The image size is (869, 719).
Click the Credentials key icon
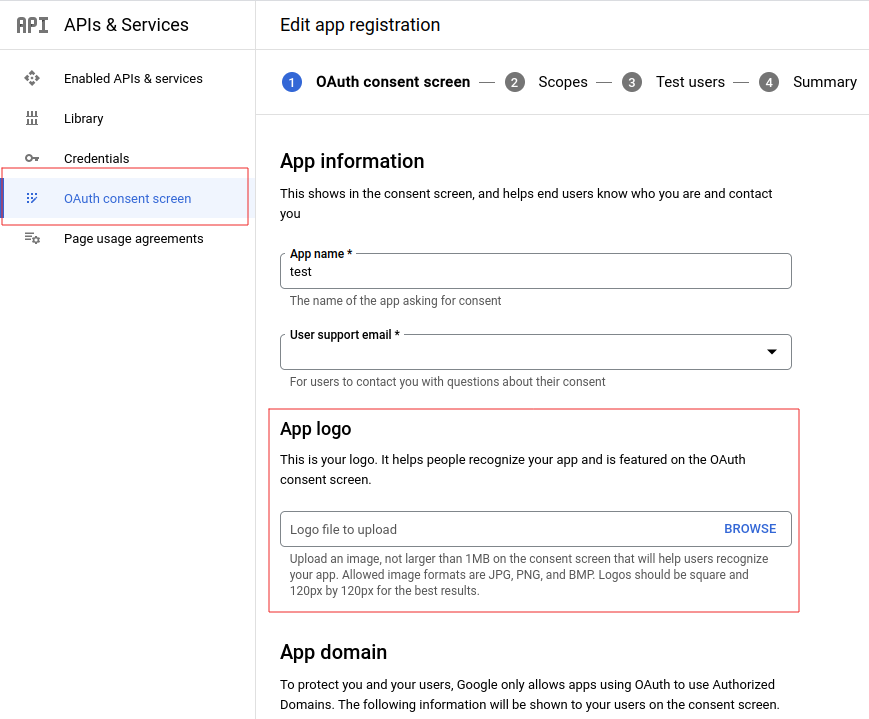coord(32,158)
